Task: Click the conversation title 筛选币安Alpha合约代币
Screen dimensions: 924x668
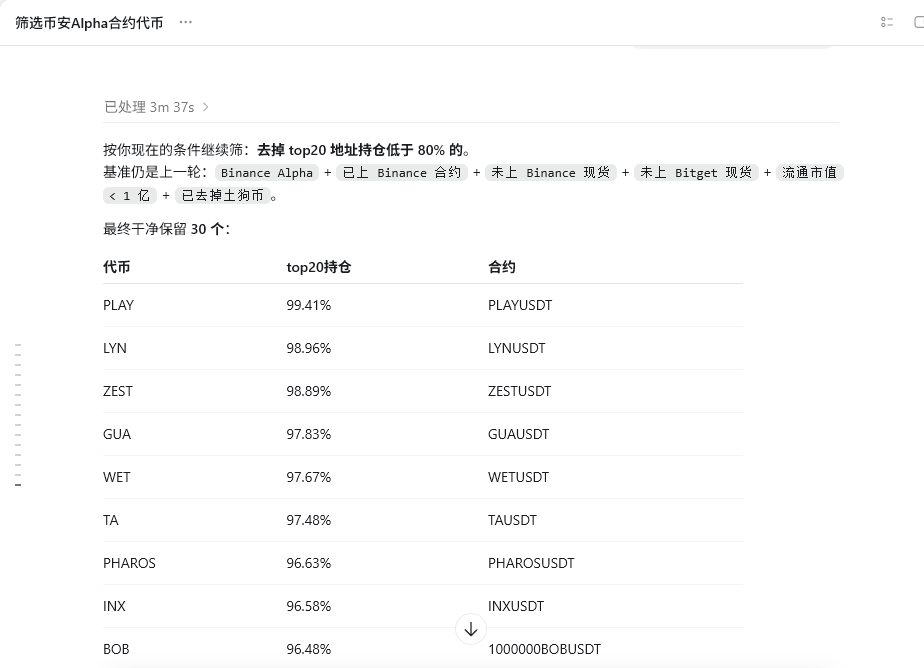Action: click(89, 23)
